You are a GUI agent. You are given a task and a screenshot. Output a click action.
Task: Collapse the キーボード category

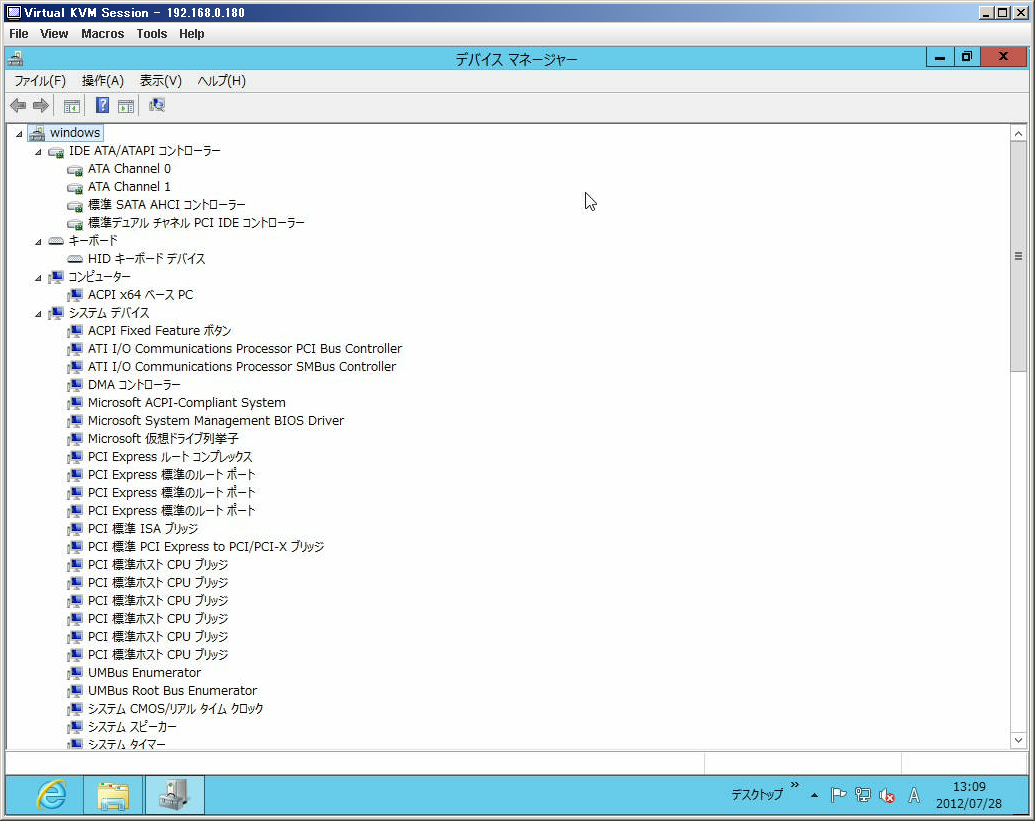[38, 242]
